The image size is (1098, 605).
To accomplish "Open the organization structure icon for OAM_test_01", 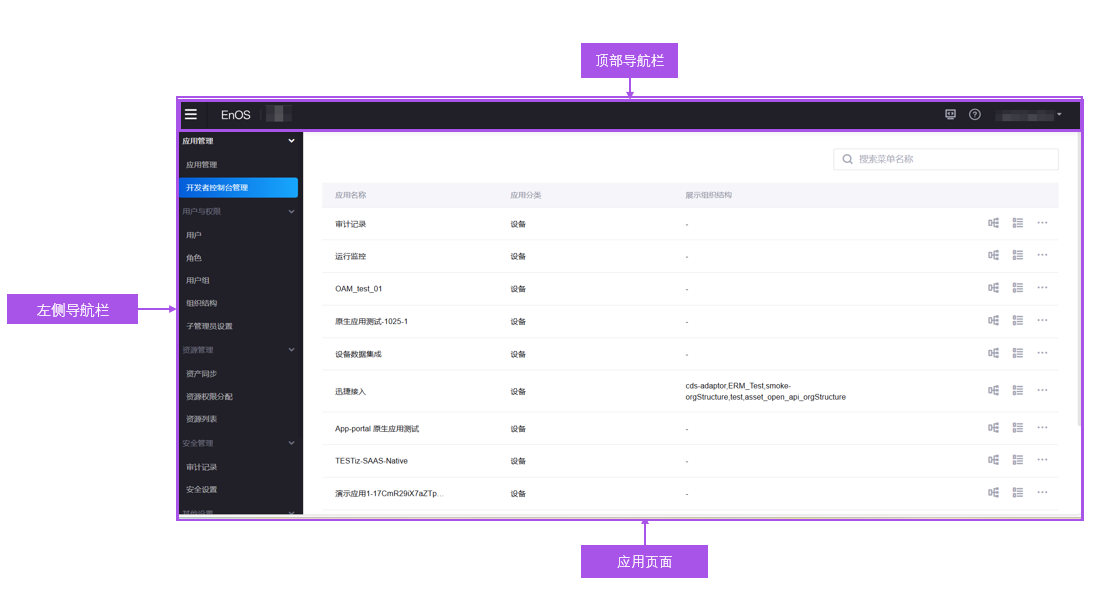I will tap(993, 287).
